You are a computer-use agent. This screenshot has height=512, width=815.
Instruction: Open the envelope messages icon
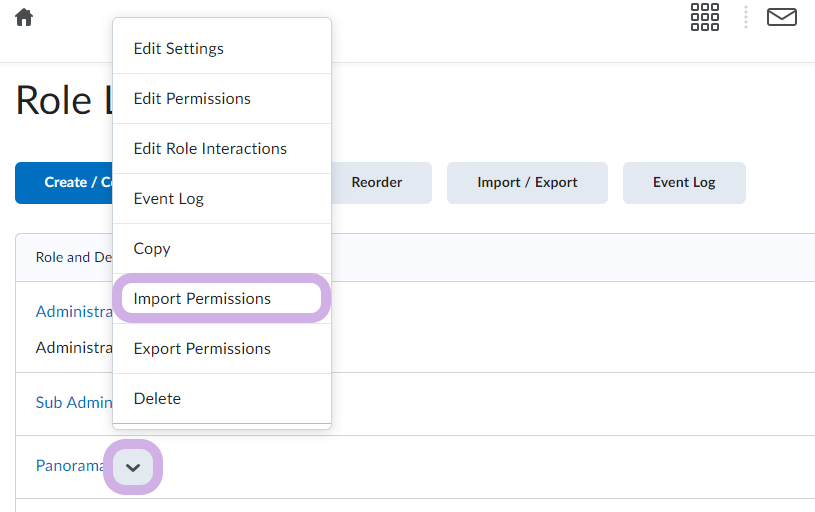pos(781,17)
